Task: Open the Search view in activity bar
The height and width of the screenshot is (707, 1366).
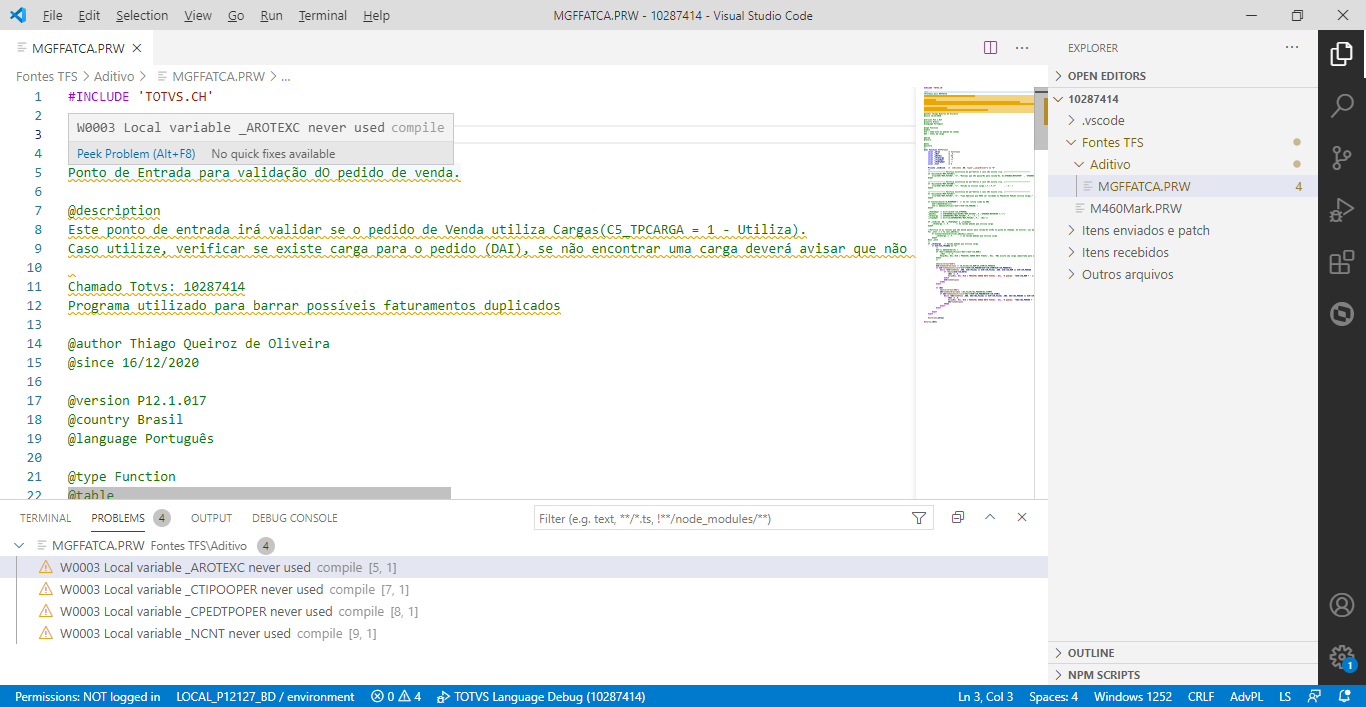Action: tap(1341, 106)
